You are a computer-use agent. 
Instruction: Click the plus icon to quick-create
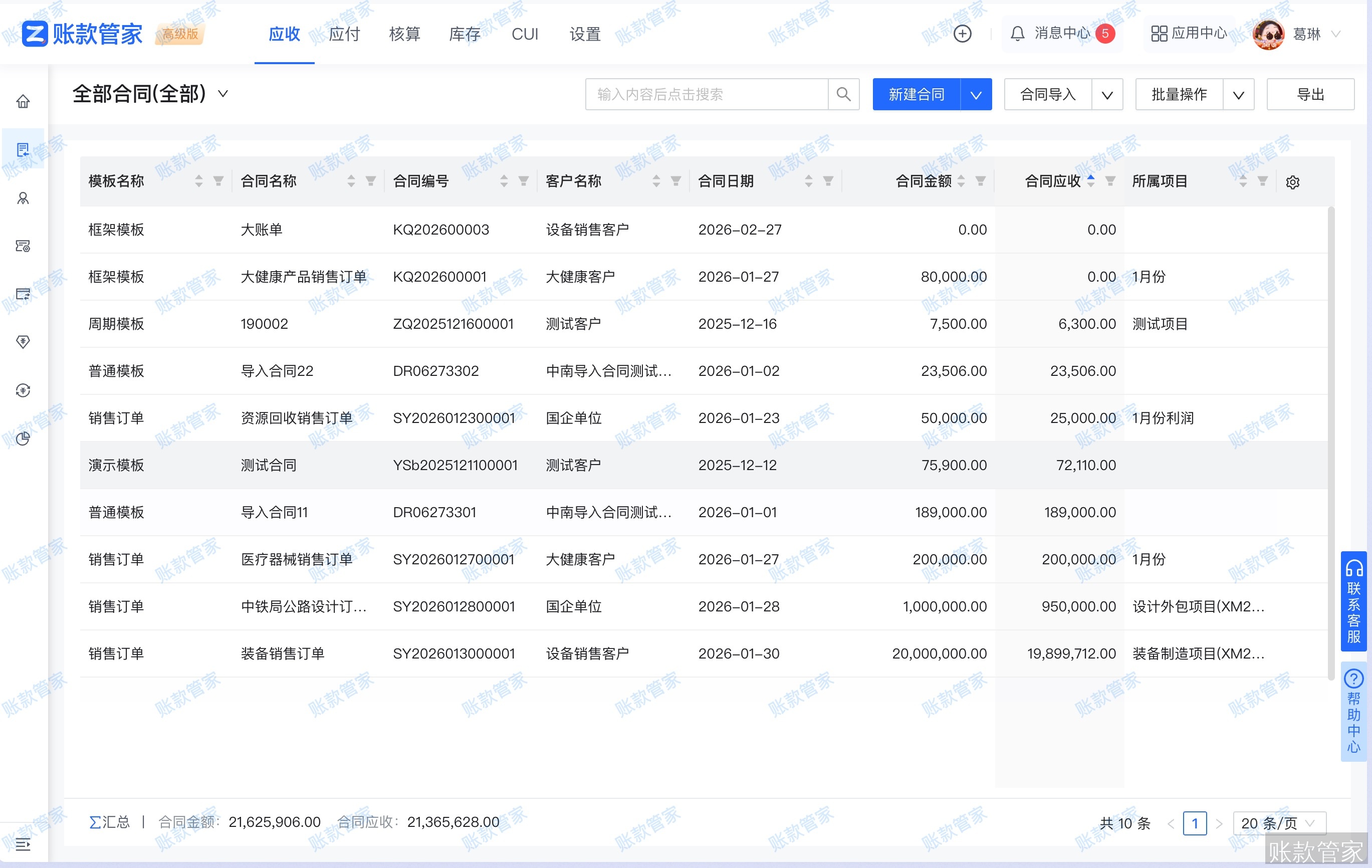[x=963, y=34]
